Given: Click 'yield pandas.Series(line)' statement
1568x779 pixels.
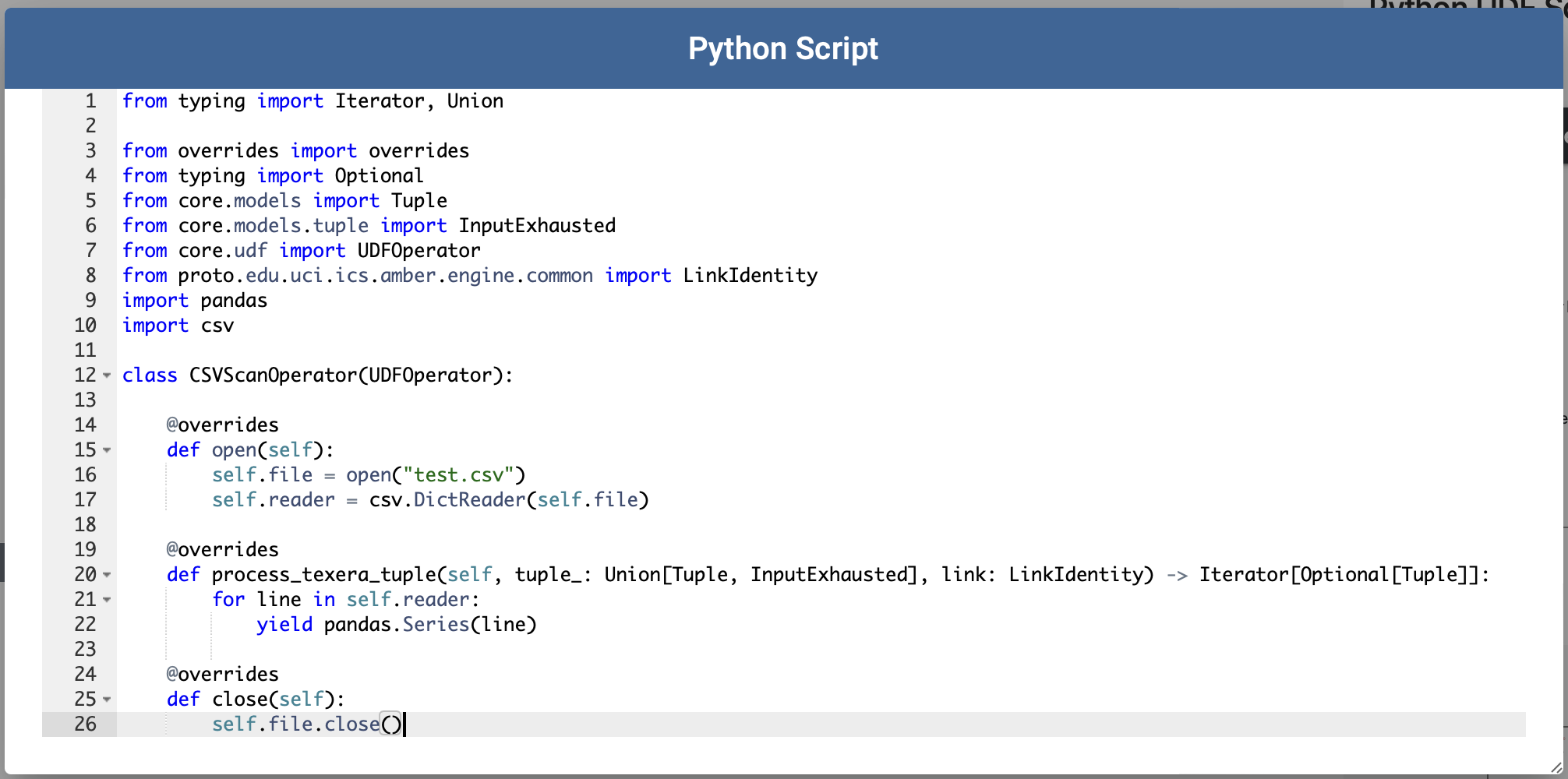Looking at the screenshot, I should tap(397, 625).
